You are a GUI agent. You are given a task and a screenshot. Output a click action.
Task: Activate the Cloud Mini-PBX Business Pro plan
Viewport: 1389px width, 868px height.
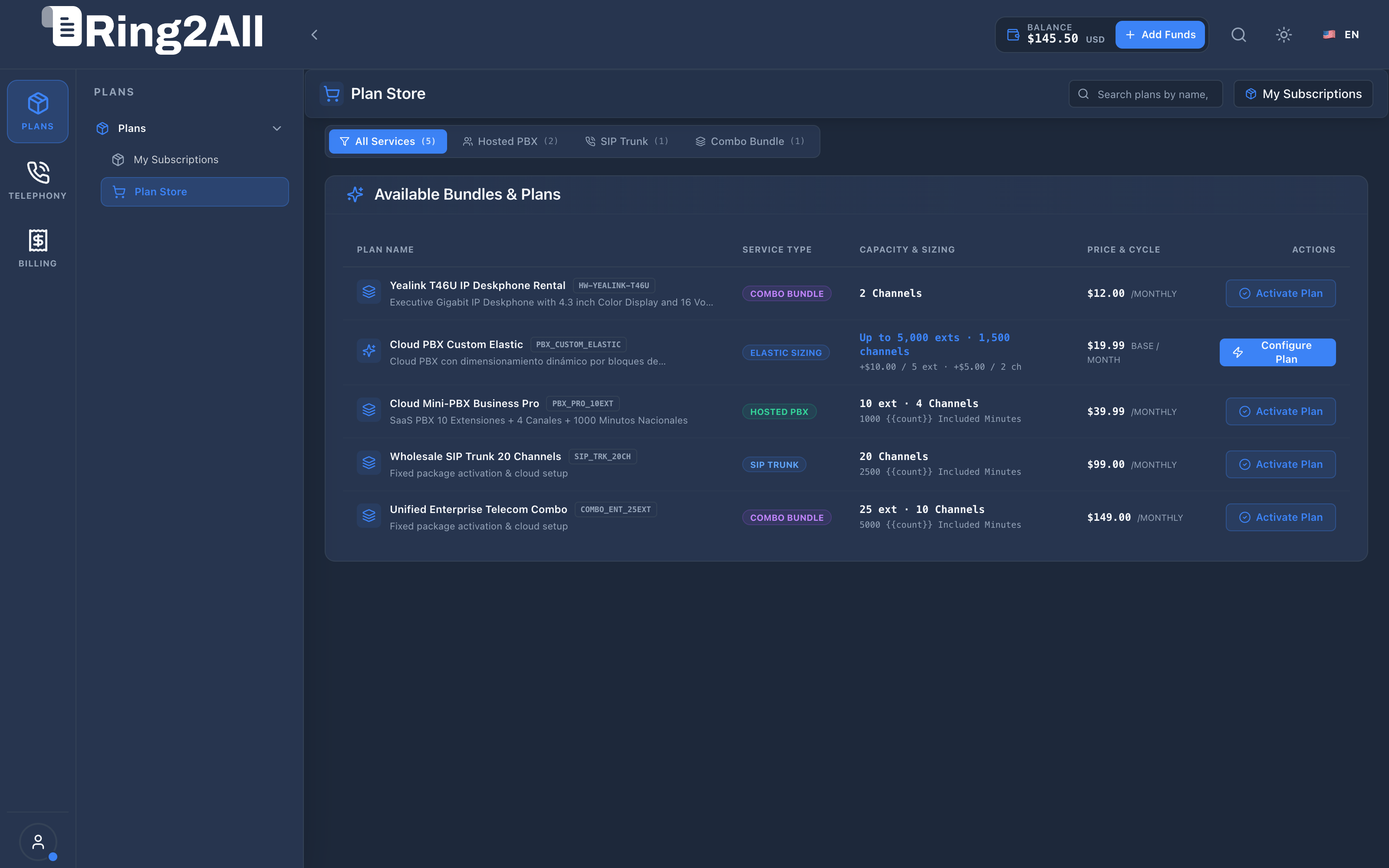(1280, 411)
